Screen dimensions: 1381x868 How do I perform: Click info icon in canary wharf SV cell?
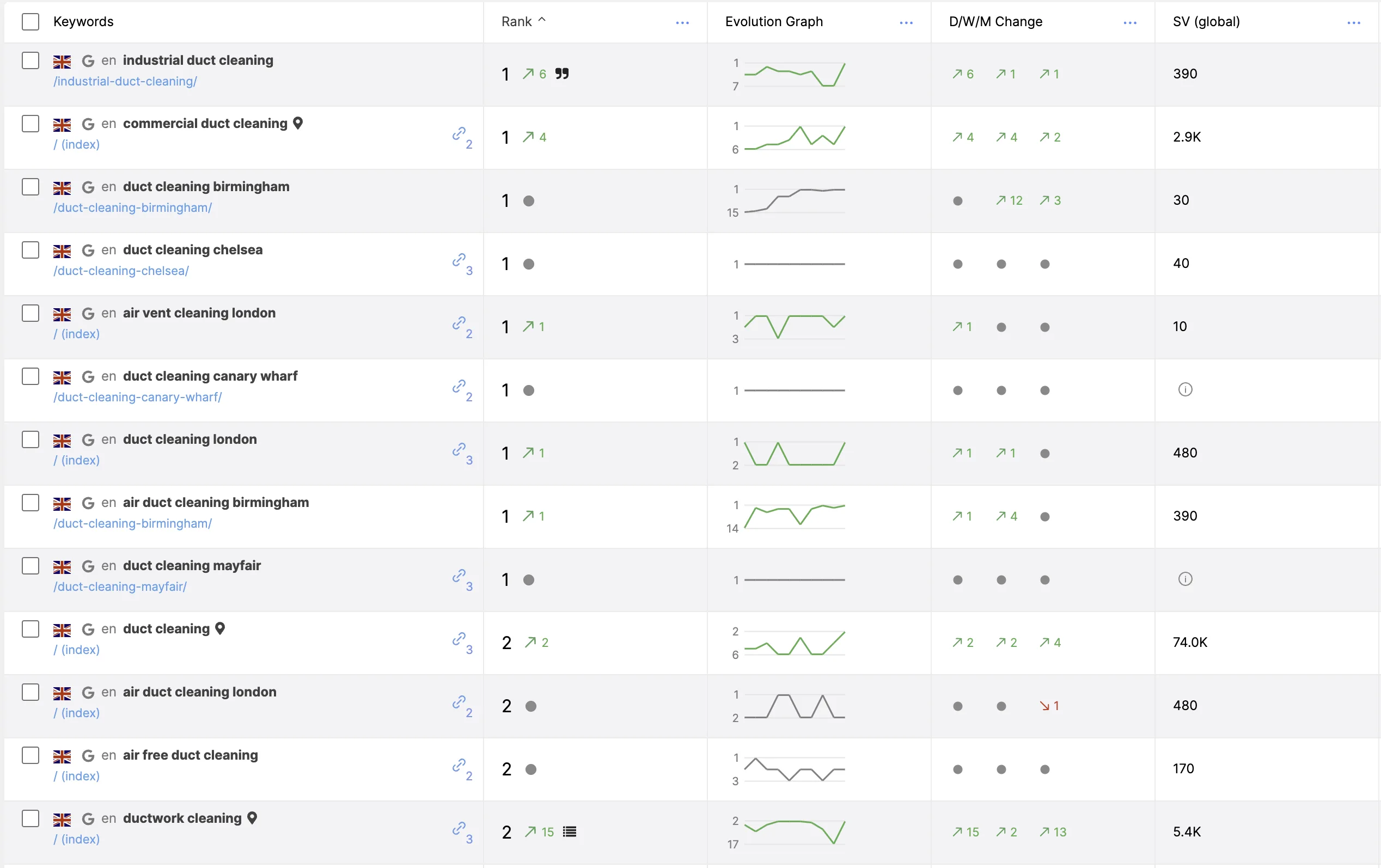pos(1185,390)
